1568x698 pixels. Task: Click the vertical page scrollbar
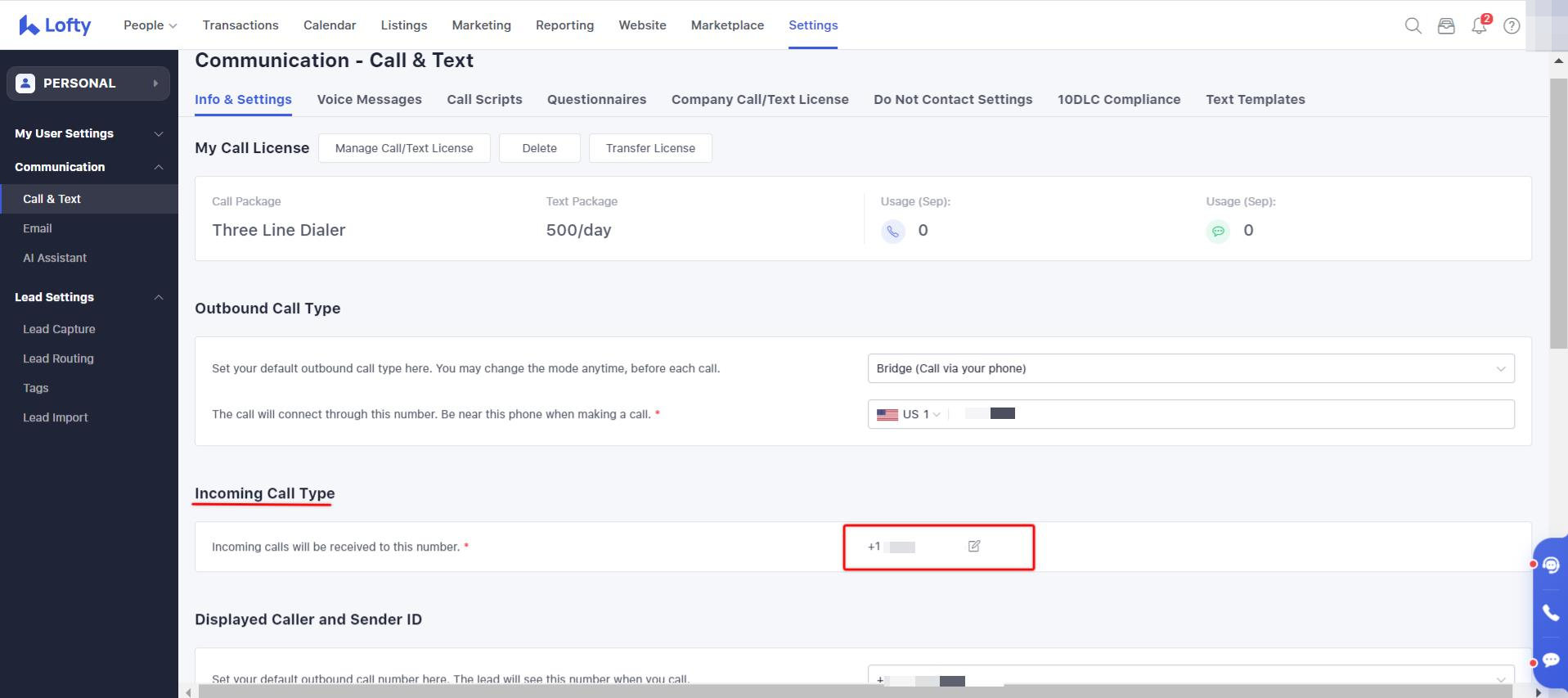[1558, 213]
